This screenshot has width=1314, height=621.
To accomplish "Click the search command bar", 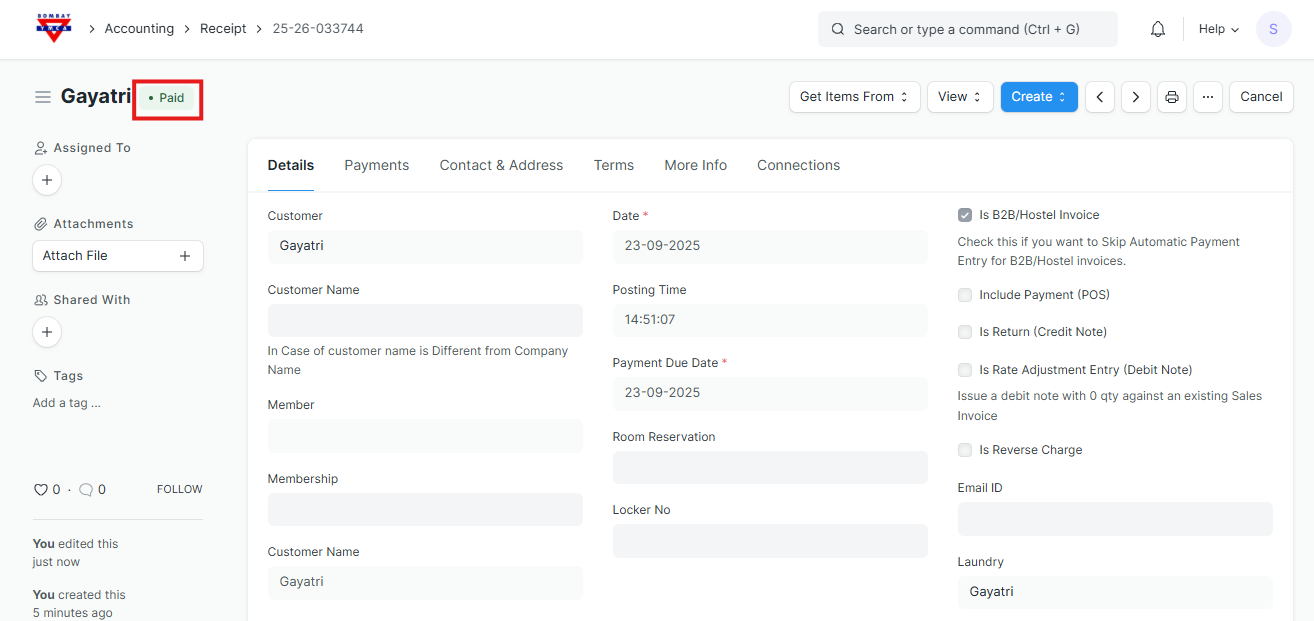I will pos(967,29).
